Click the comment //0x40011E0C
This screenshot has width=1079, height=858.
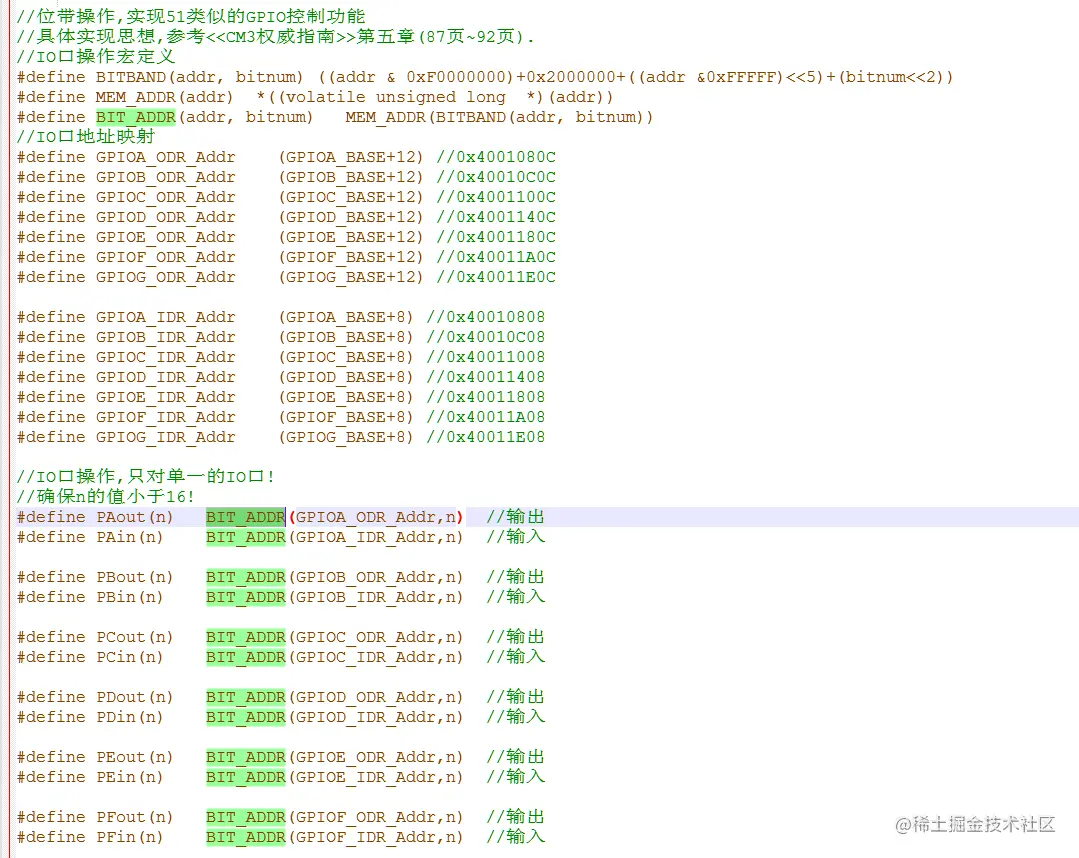point(495,277)
